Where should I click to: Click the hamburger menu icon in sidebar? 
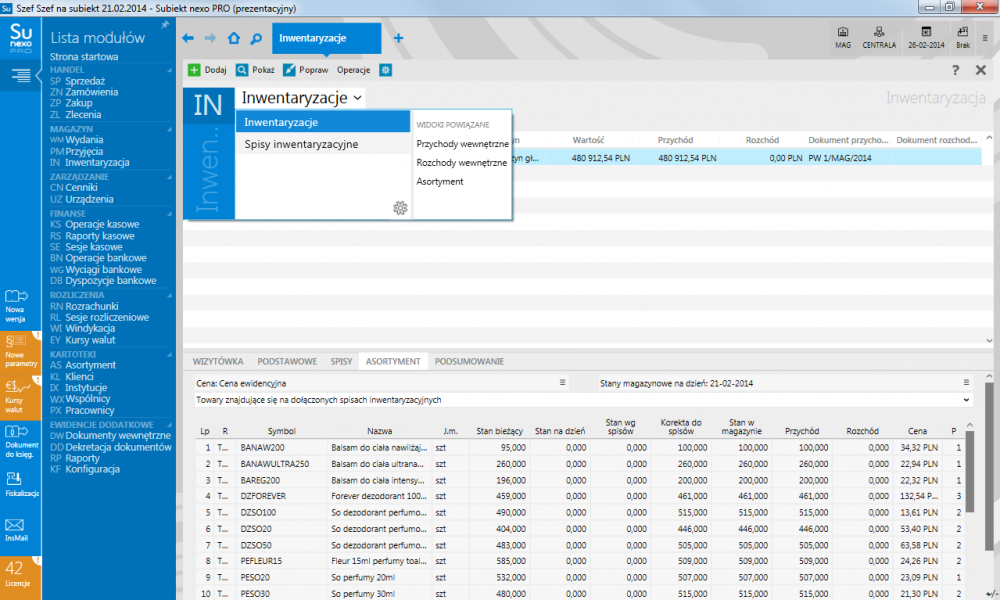coord(20,76)
